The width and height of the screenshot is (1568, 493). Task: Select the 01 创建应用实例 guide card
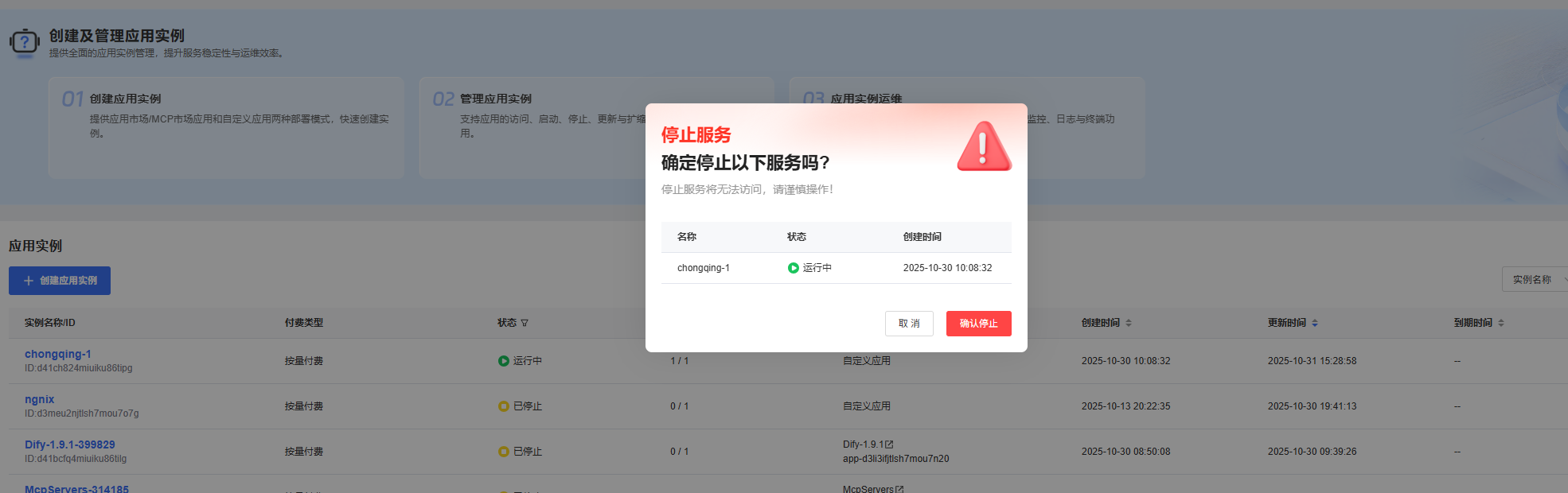tap(226, 127)
